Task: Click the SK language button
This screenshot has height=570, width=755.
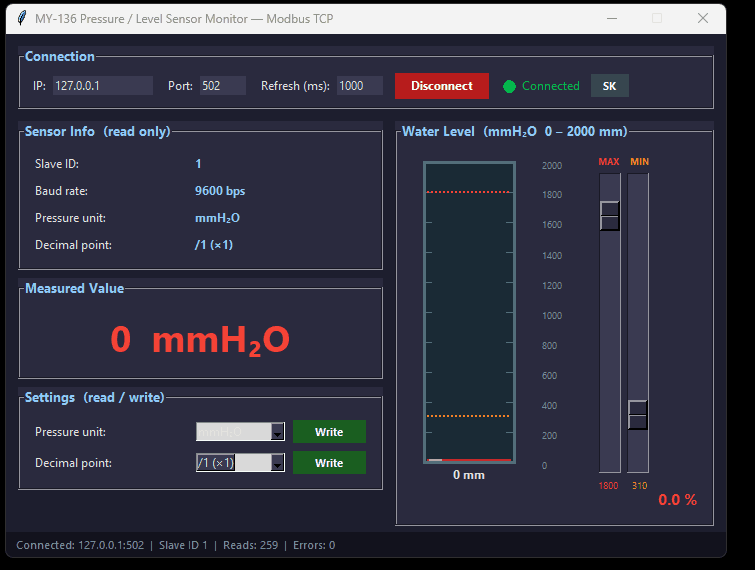Action: [x=610, y=86]
